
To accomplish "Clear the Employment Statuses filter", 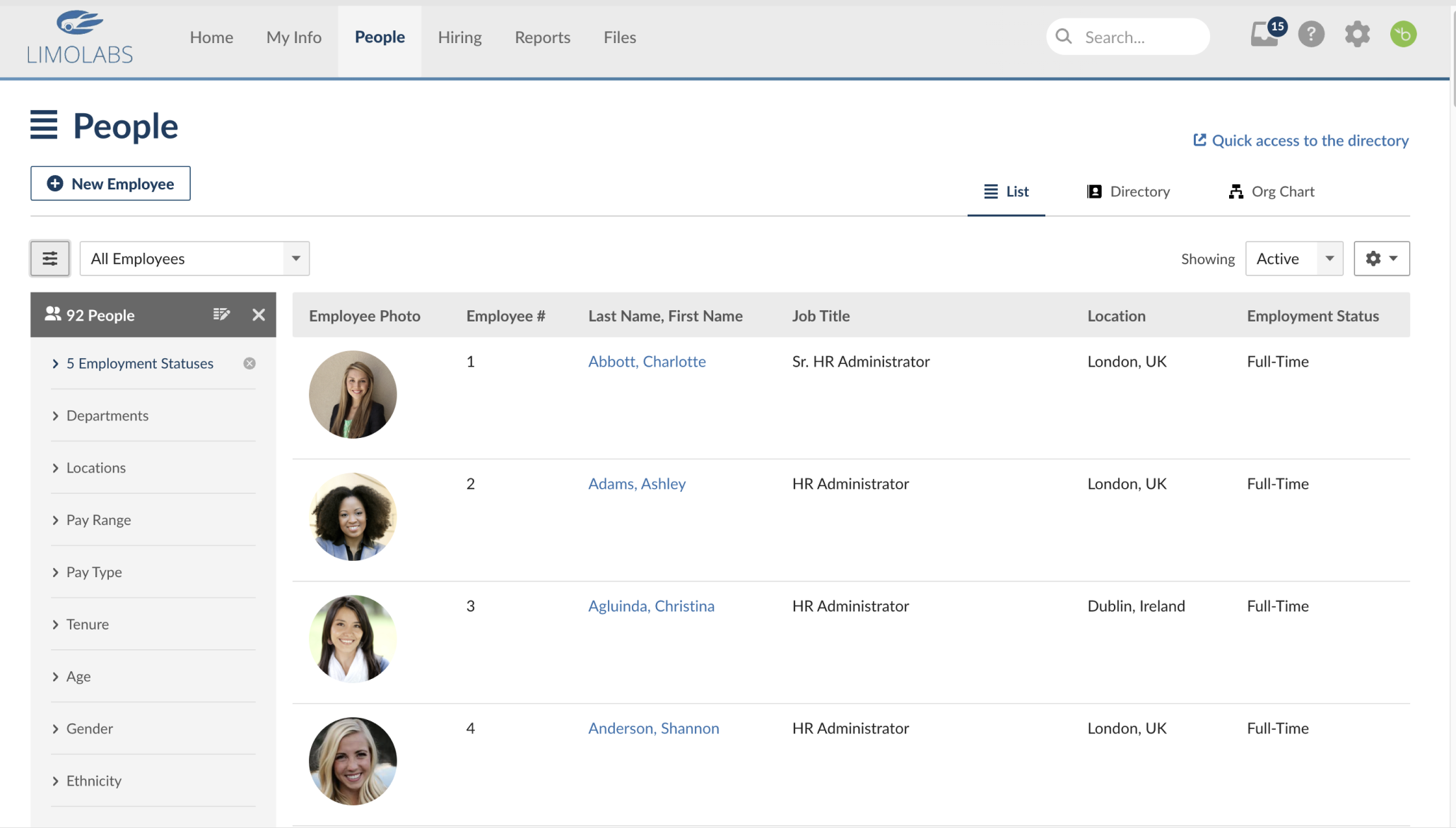I will coord(249,363).
